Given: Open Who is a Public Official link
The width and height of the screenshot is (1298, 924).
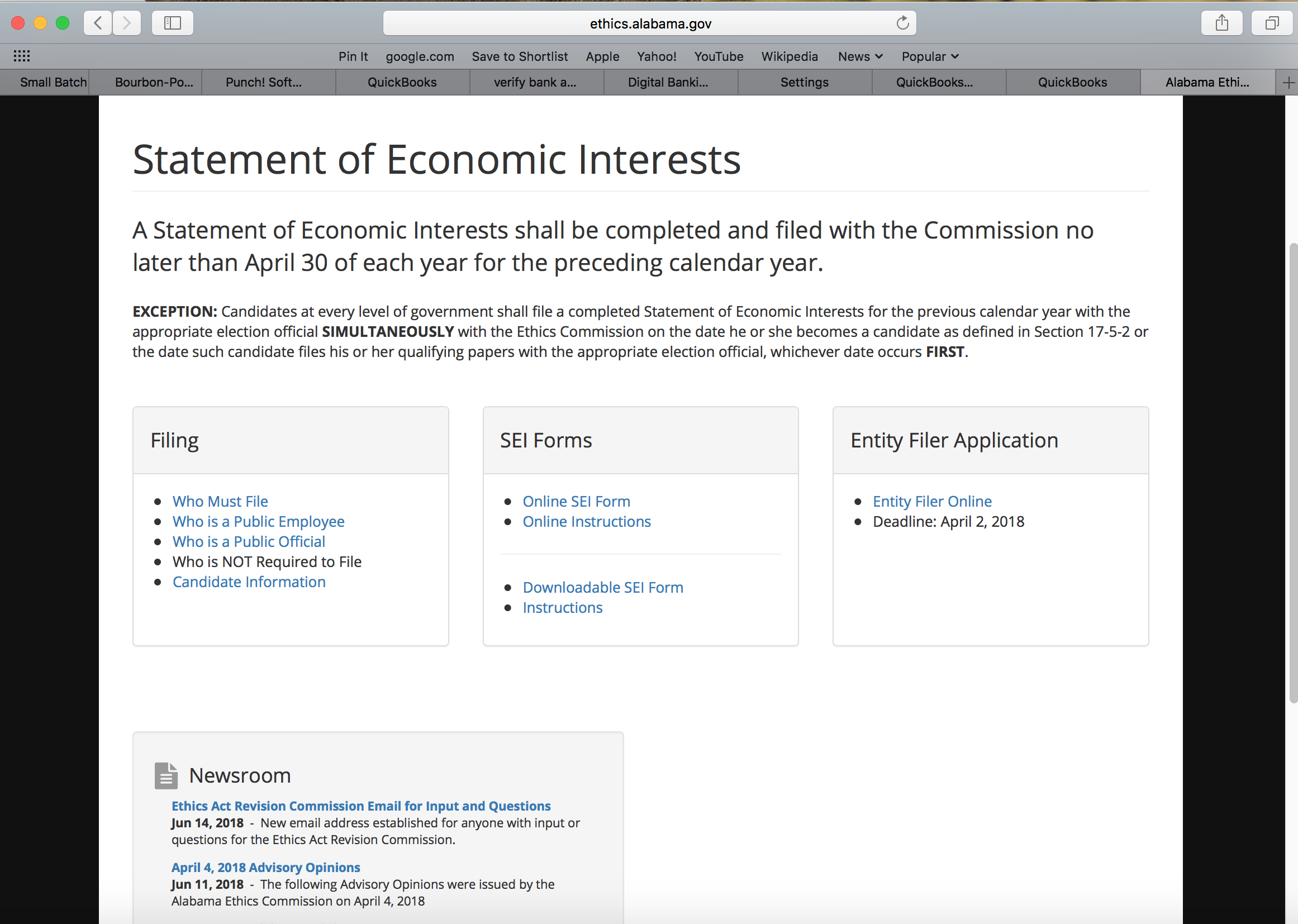Looking at the screenshot, I should tap(249, 541).
